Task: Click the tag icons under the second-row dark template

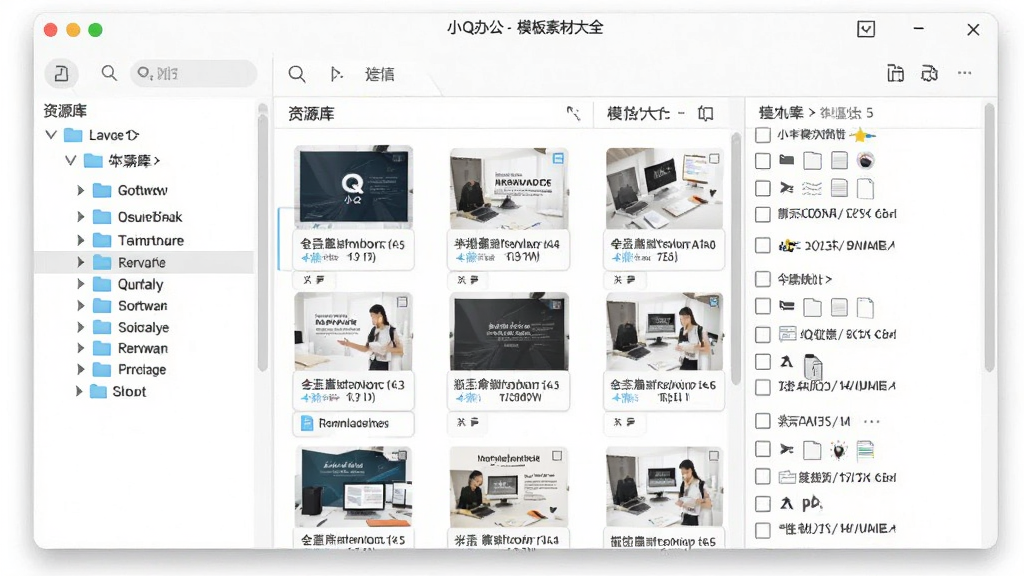Action: click(x=468, y=423)
